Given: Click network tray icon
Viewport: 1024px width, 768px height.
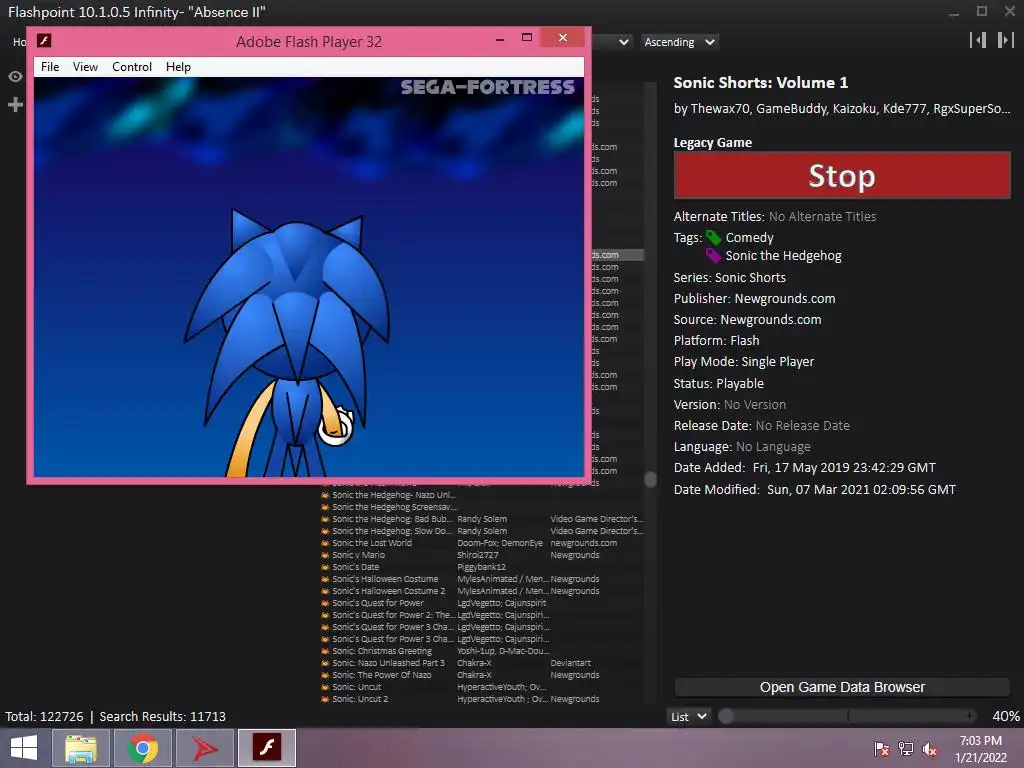Looking at the screenshot, I should (906, 748).
